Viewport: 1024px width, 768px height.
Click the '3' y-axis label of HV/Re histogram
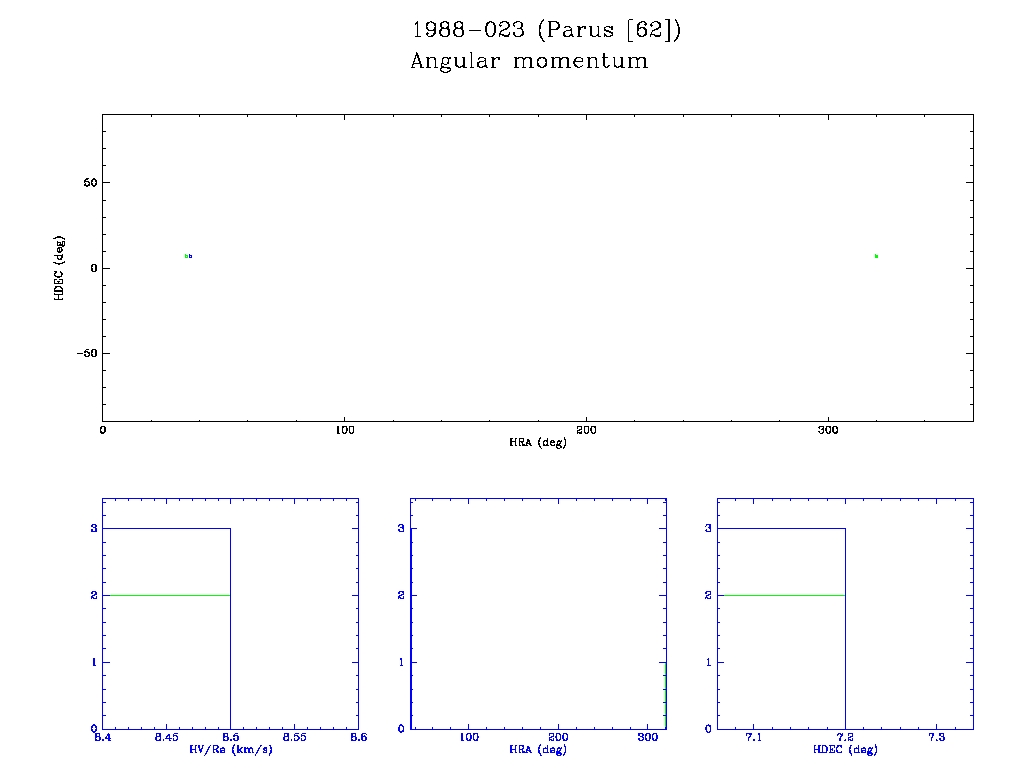coord(94,528)
